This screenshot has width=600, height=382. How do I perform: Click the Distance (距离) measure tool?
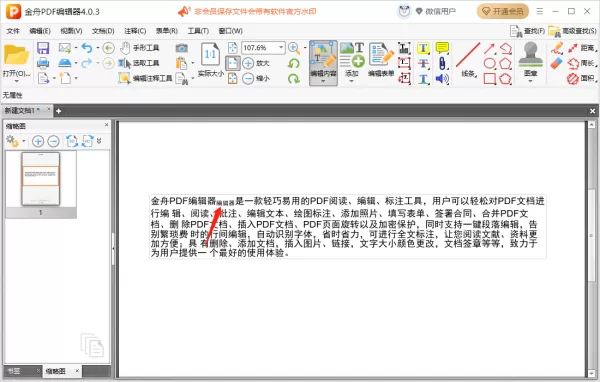point(582,48)
